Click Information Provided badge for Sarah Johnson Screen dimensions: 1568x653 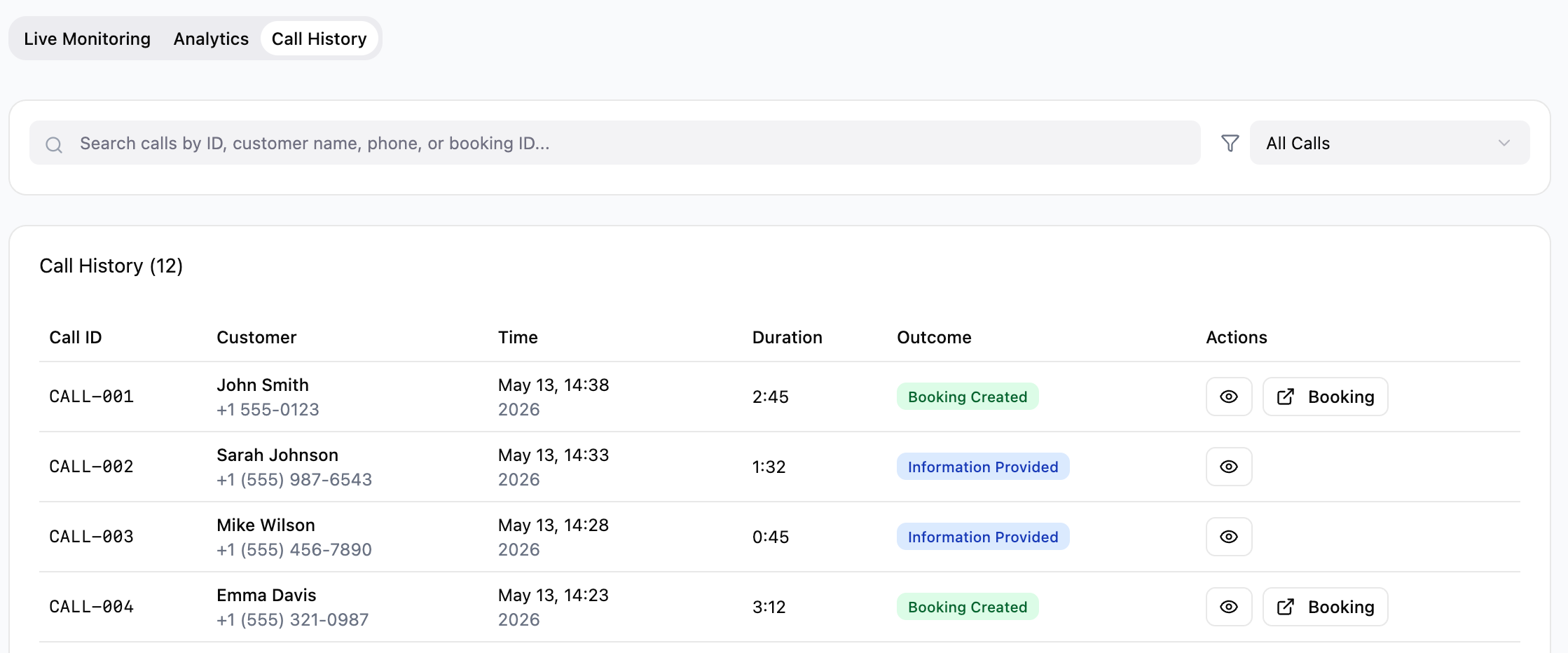pyautogui.click(x=983, y=467)
